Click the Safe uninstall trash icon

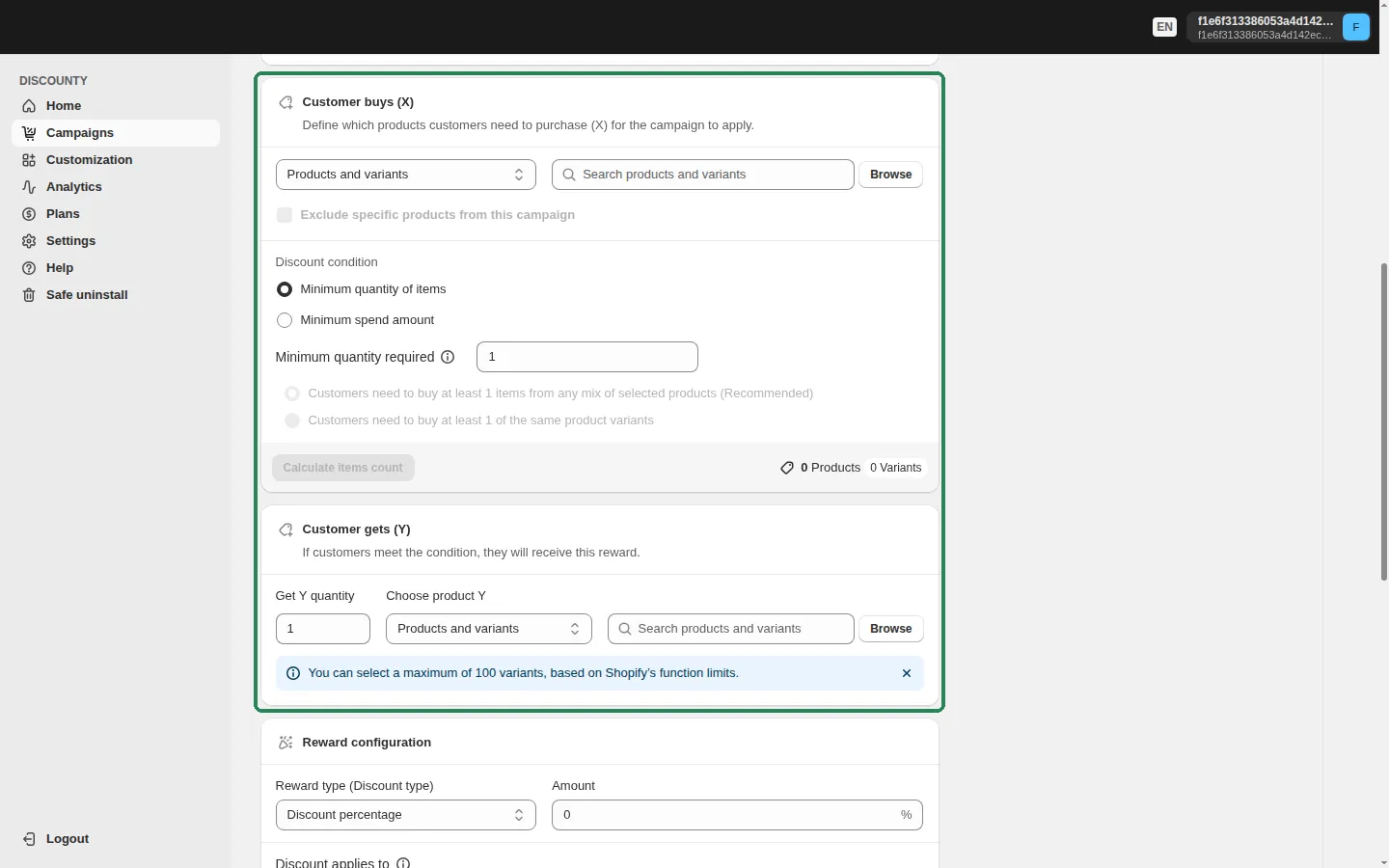click(x=29, y=295)
